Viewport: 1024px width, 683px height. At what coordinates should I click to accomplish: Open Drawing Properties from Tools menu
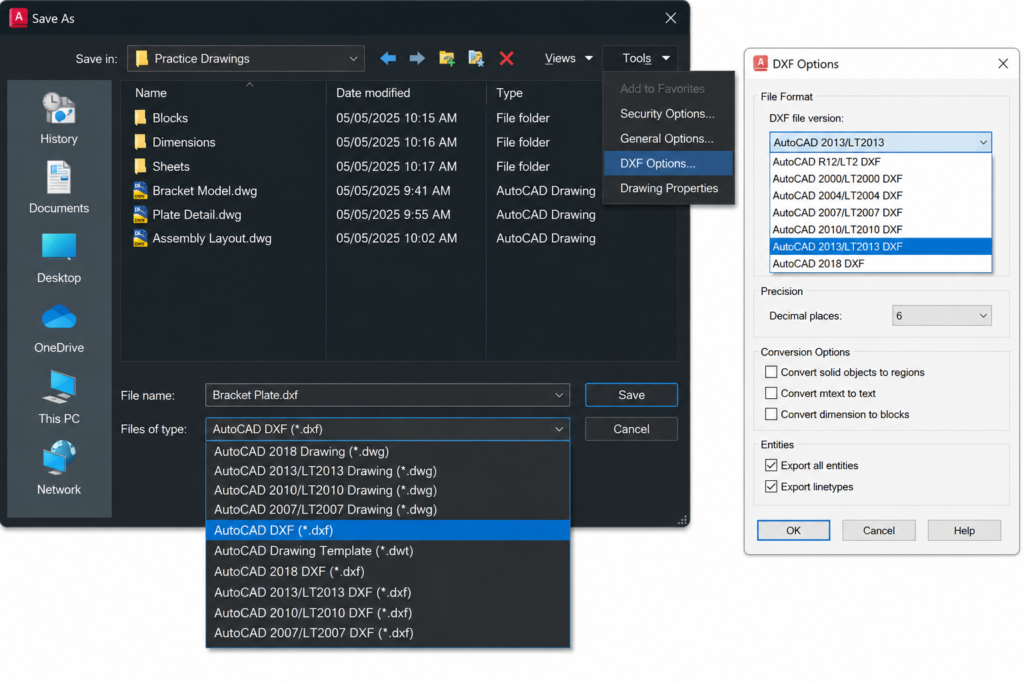(x=667, y=188)
